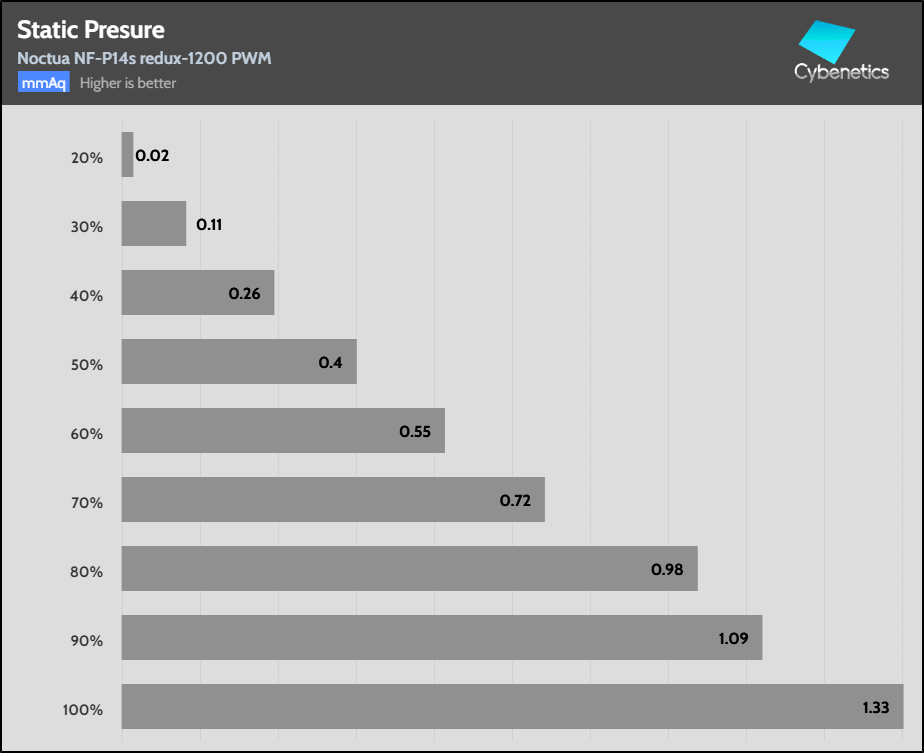Click the 20% axis label

pos(87,158)
